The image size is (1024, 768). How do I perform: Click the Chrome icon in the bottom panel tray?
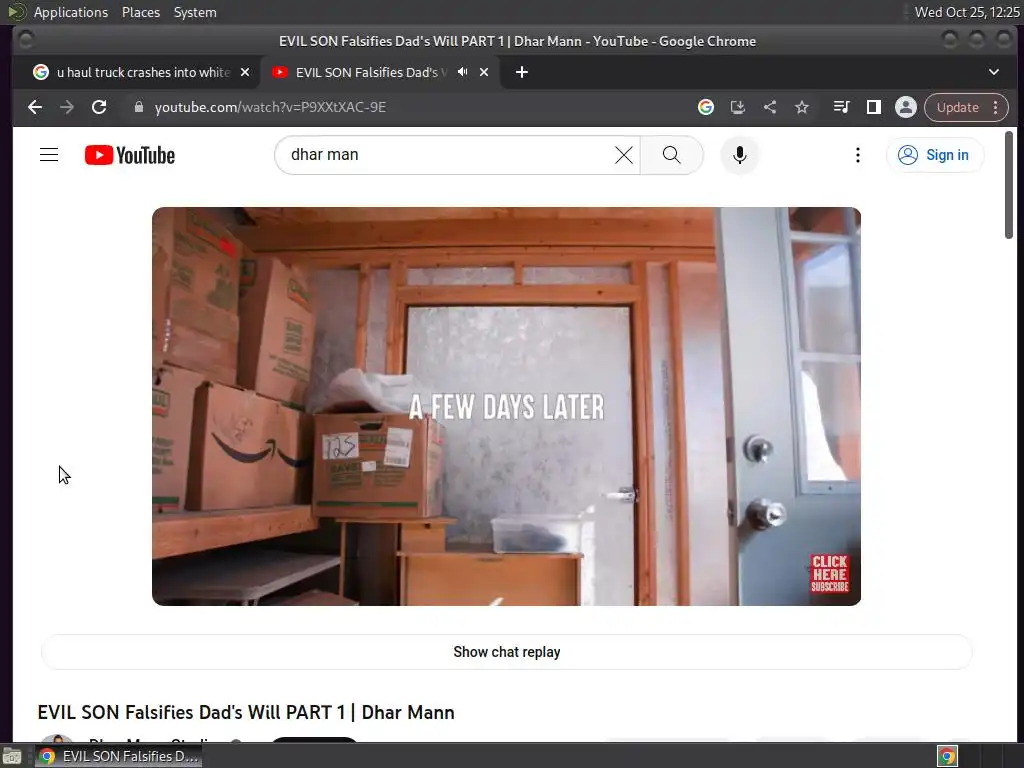click(x=947, y=756)
